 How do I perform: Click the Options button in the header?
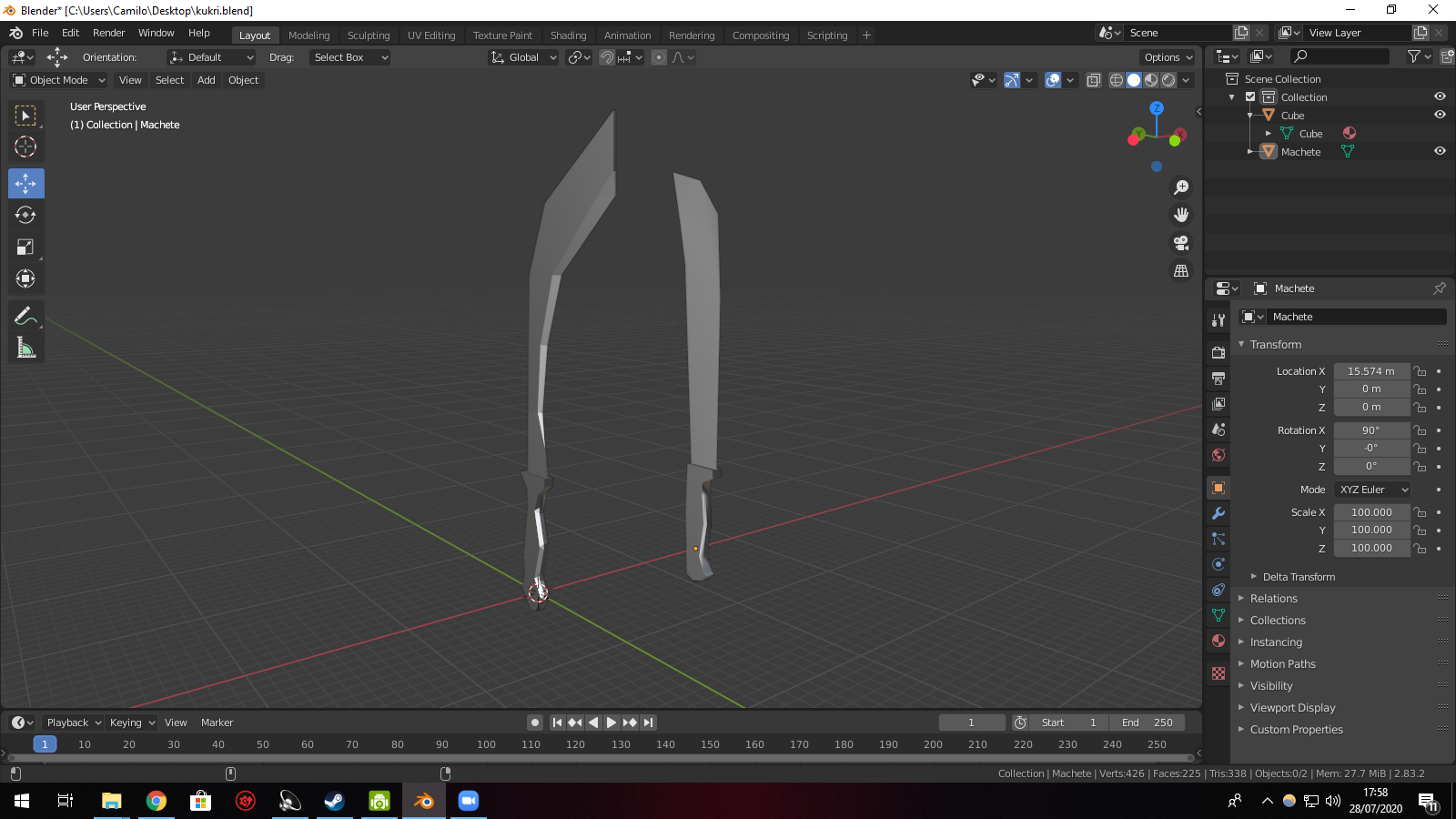(x=1168, y=57)
